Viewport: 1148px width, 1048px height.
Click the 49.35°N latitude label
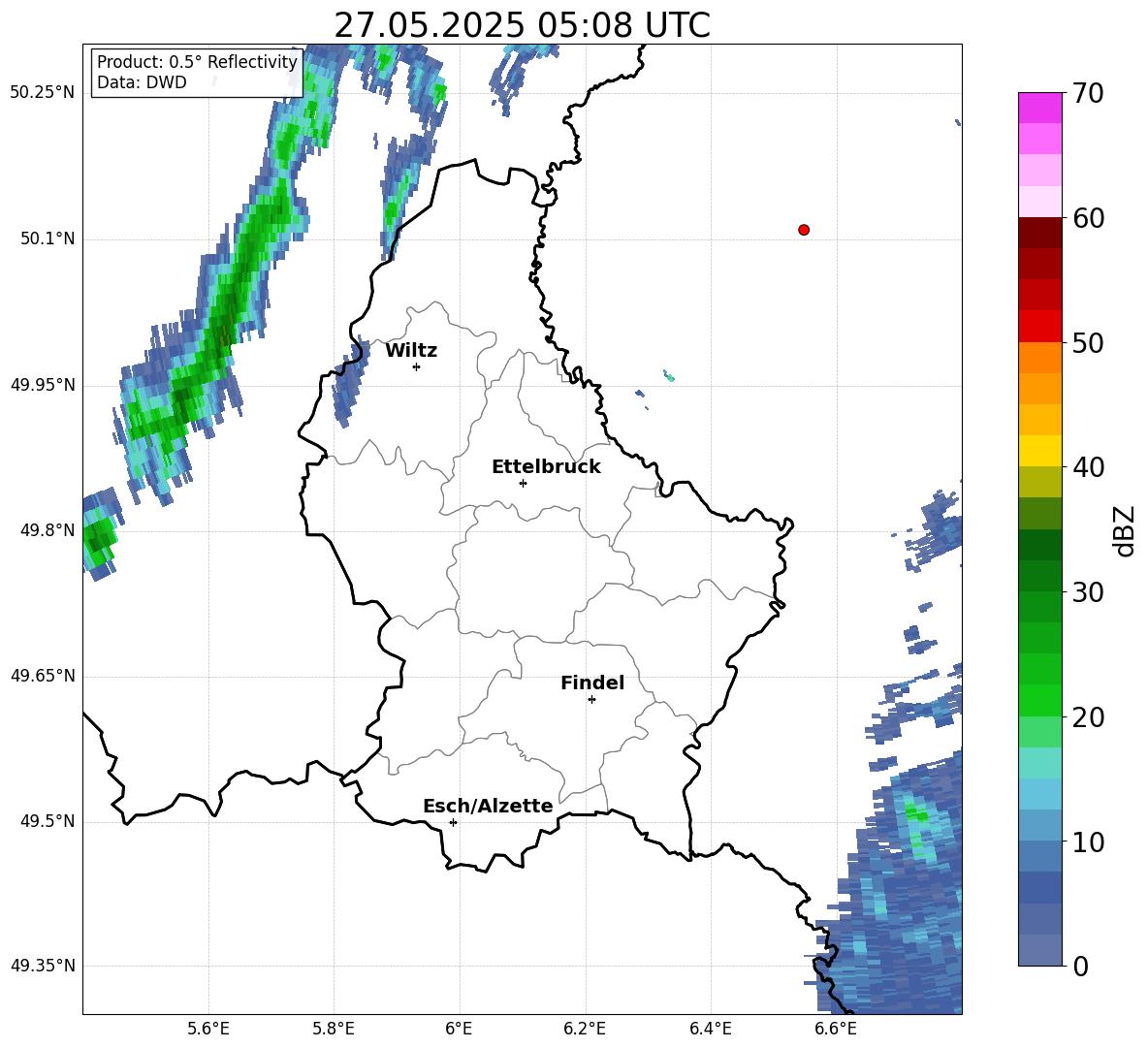[43, 966]
